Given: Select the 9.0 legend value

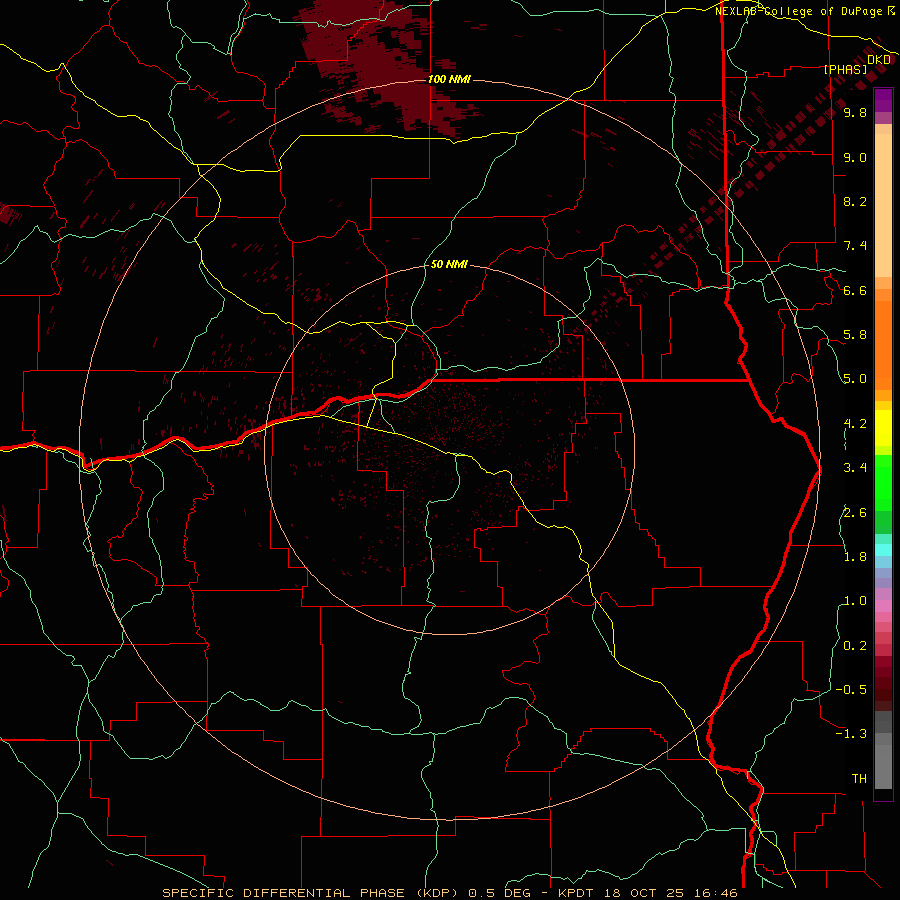Looking at the screenshot, I should point(855,157).
